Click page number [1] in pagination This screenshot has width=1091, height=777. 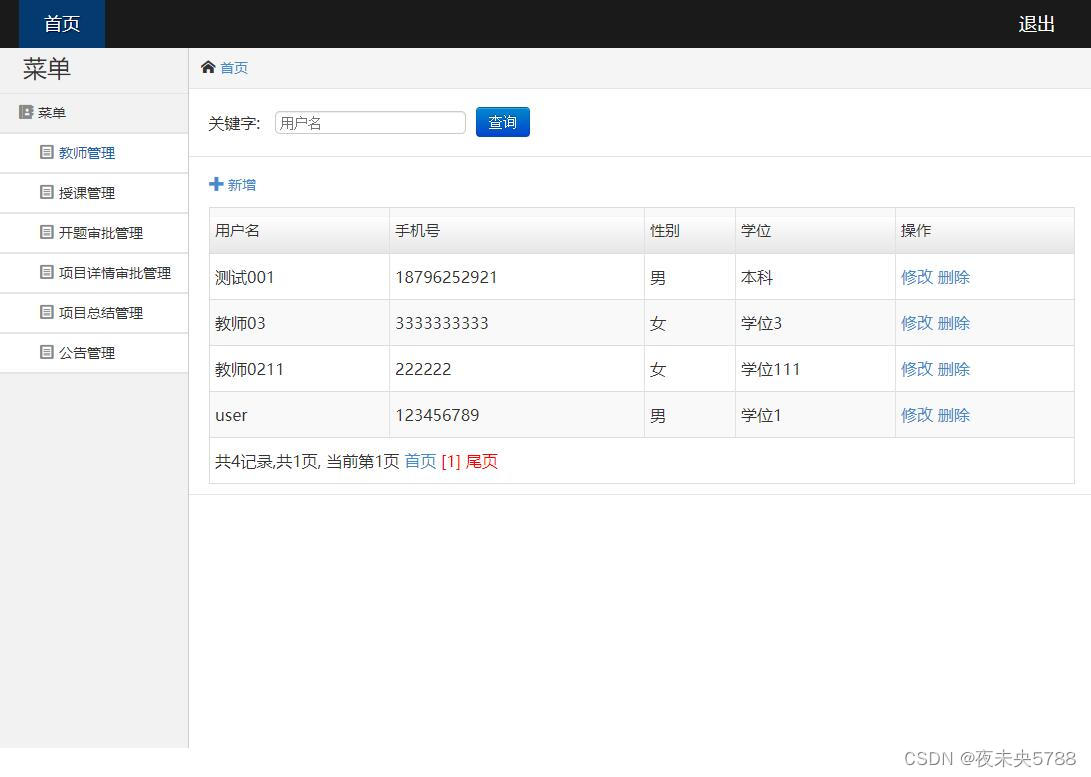451,461
